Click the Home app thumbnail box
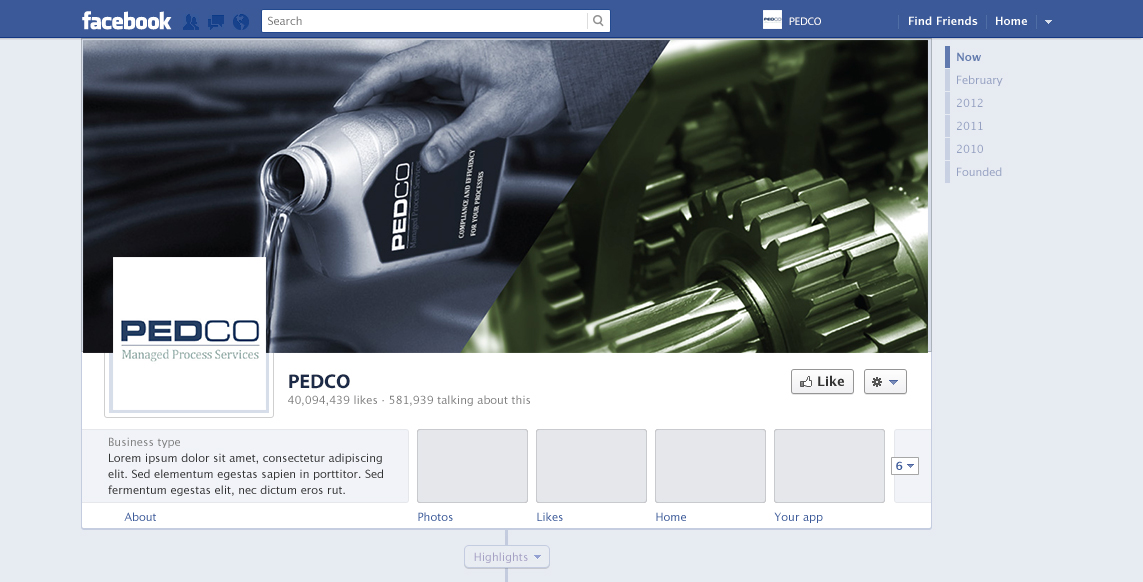 [x=710, y=466]
